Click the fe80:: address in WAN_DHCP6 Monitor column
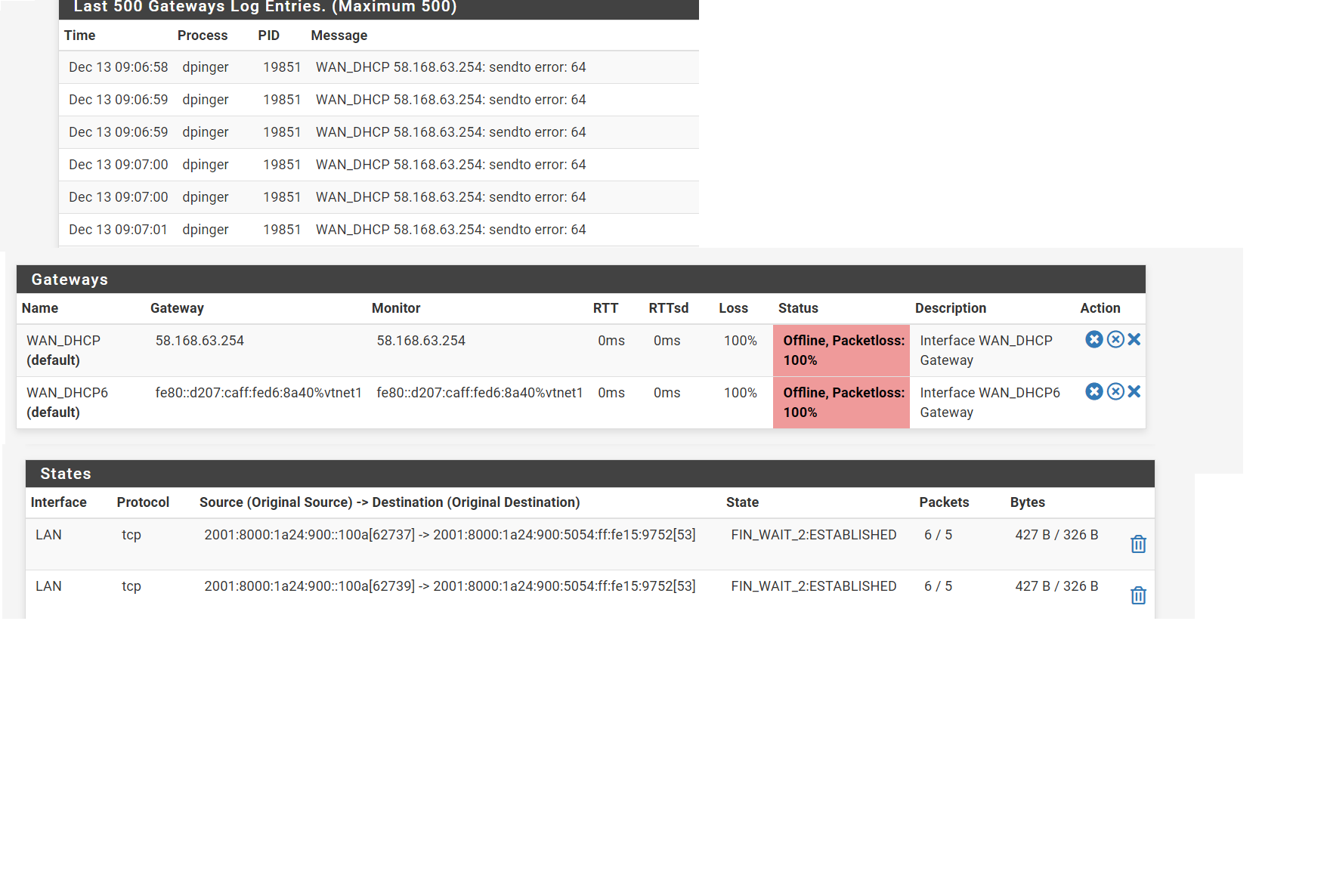 click(x=480, y=393)
